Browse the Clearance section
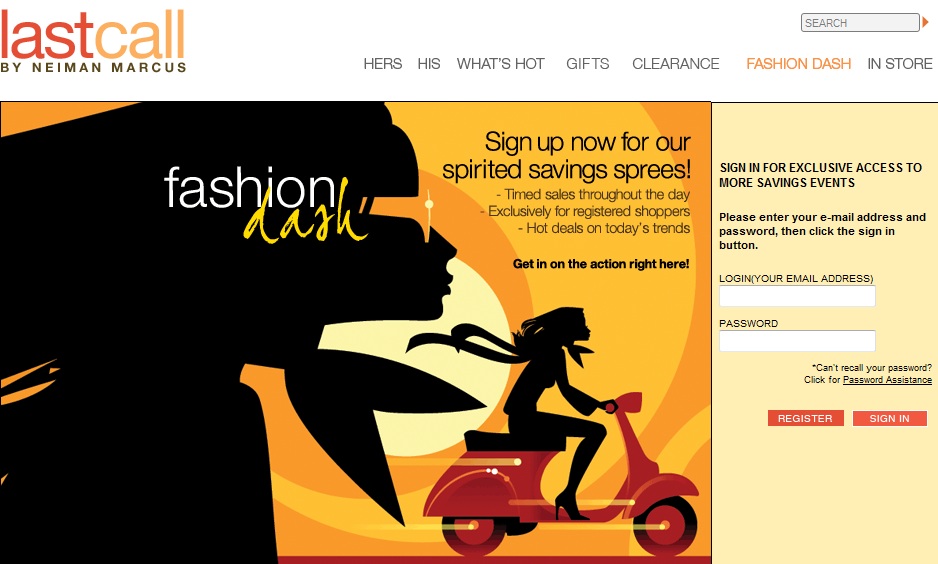 point(675,63)
